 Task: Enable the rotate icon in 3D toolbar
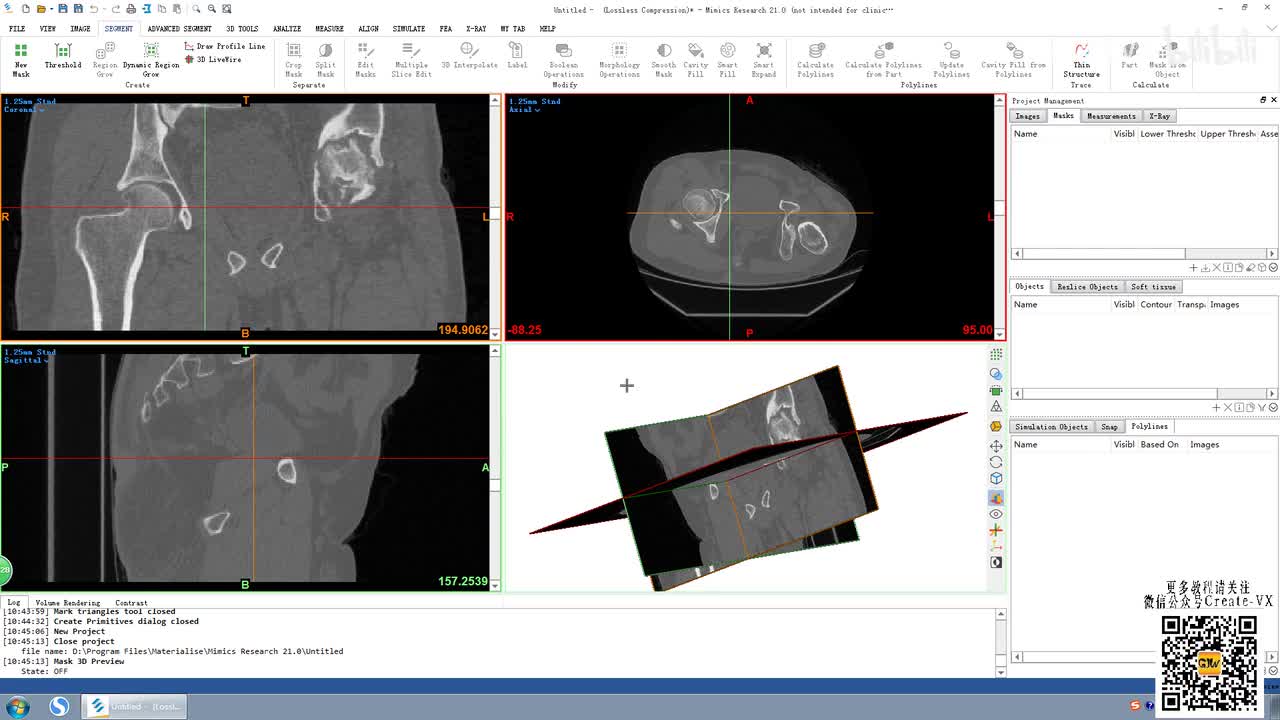(996, 462)
